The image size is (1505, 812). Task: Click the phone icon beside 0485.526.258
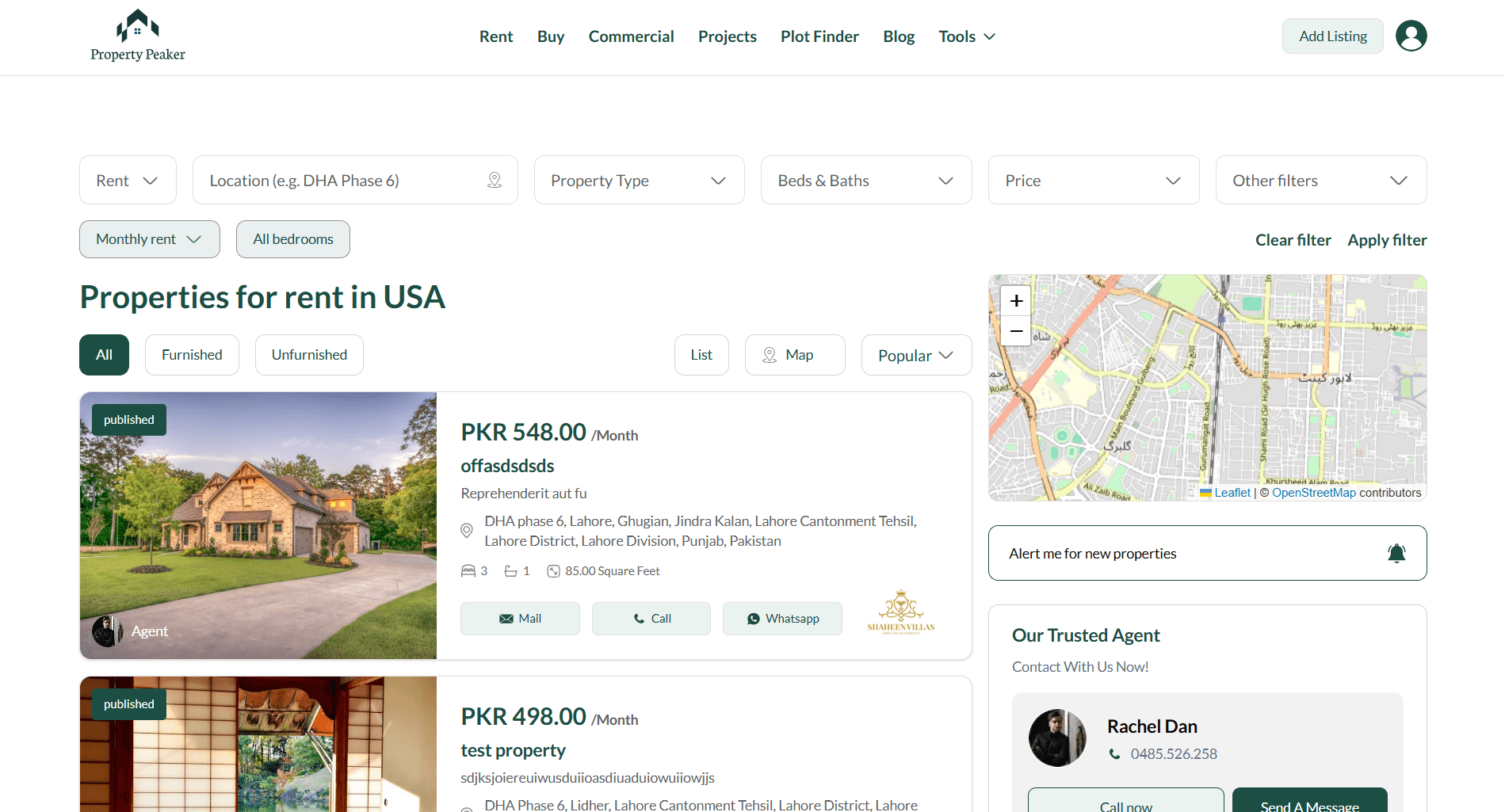click(x=1114, y=754)
